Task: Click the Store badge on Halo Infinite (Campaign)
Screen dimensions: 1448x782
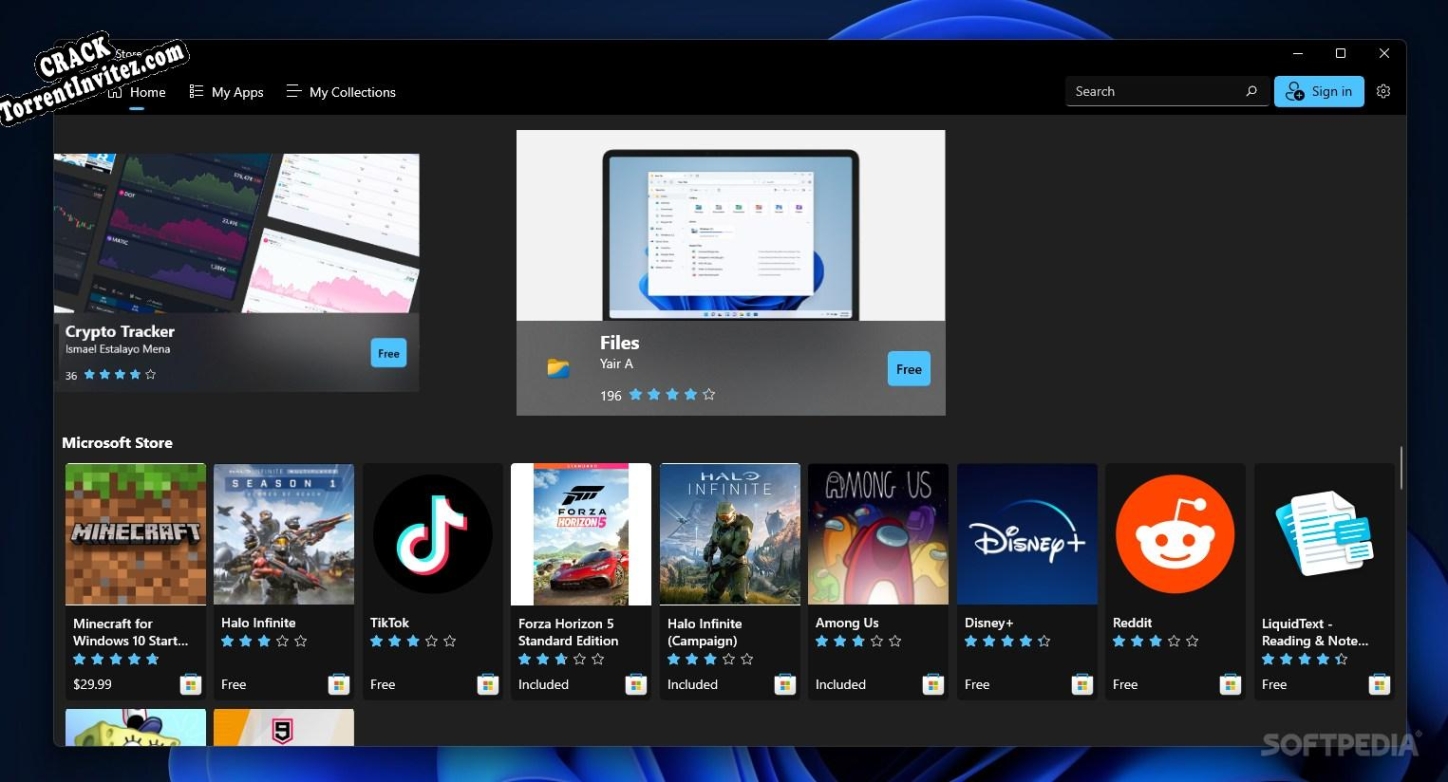Action: 785,683
